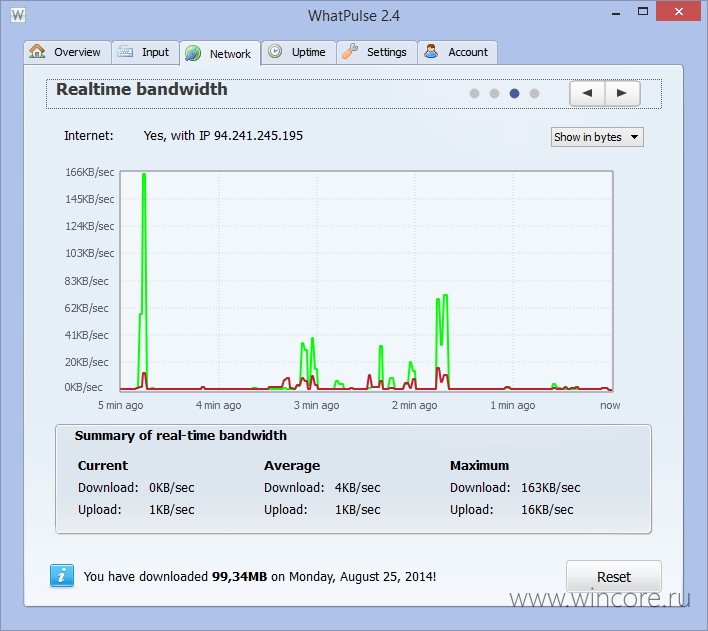
Task: Close the WhatPulse window
Action: click(679, 12)
